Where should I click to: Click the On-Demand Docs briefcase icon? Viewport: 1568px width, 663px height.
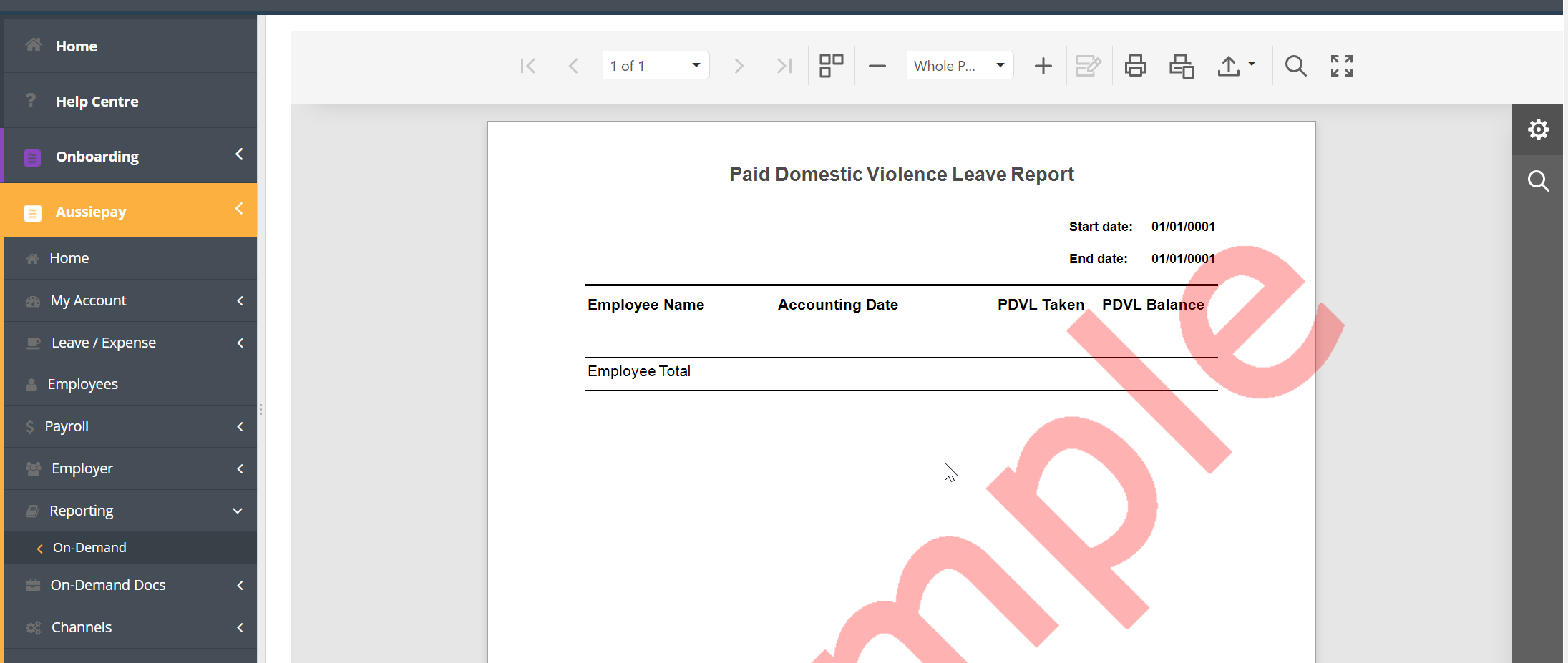click(x=33, y=585)
